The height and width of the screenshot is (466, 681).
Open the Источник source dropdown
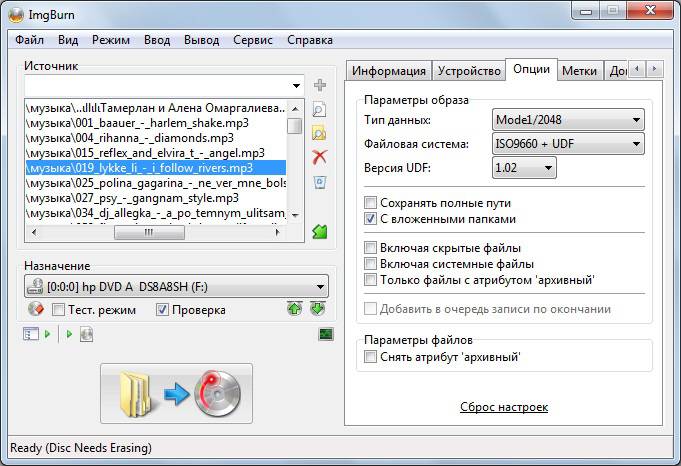coord(296,86)
